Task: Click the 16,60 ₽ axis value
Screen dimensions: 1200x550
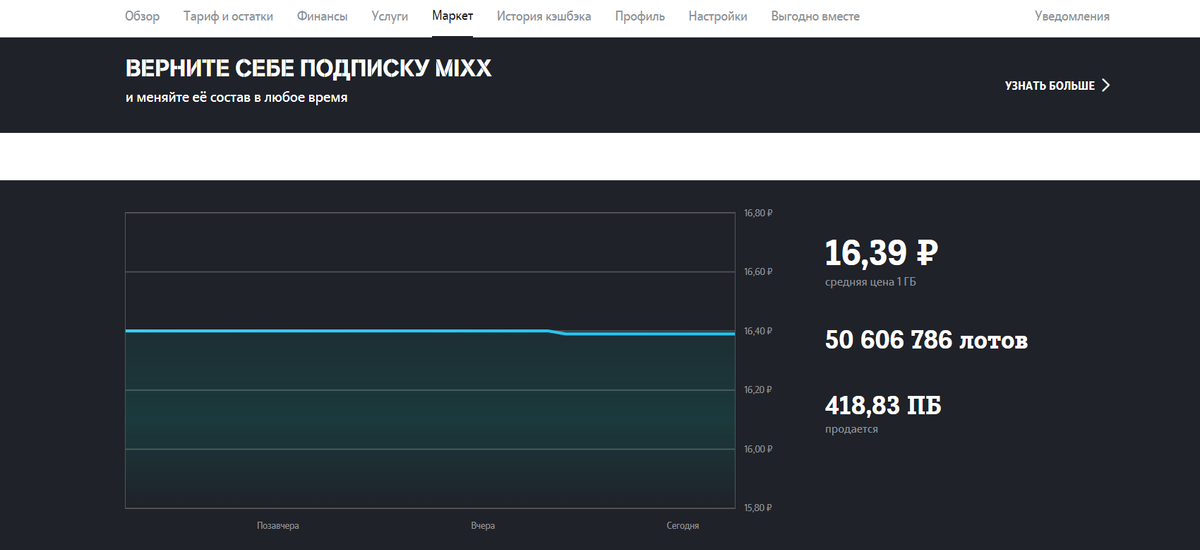Action: [759, 272]
